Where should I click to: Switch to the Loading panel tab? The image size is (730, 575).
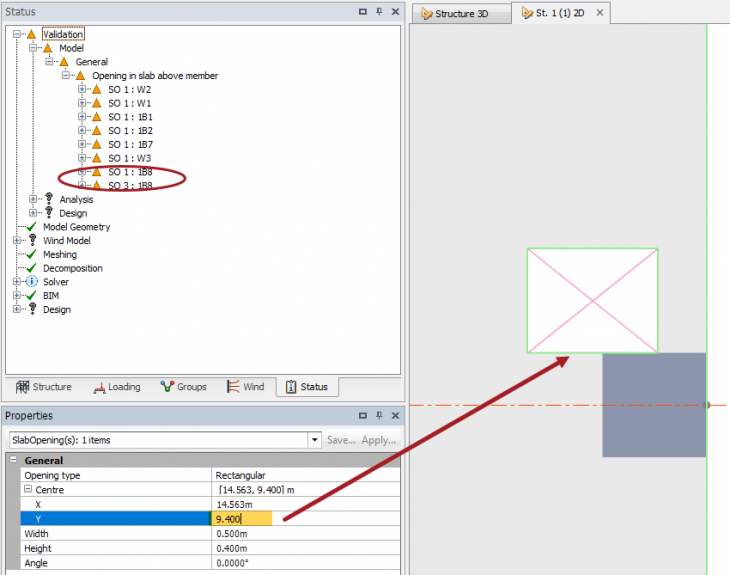pyautogui.click(x=117, y=387)
